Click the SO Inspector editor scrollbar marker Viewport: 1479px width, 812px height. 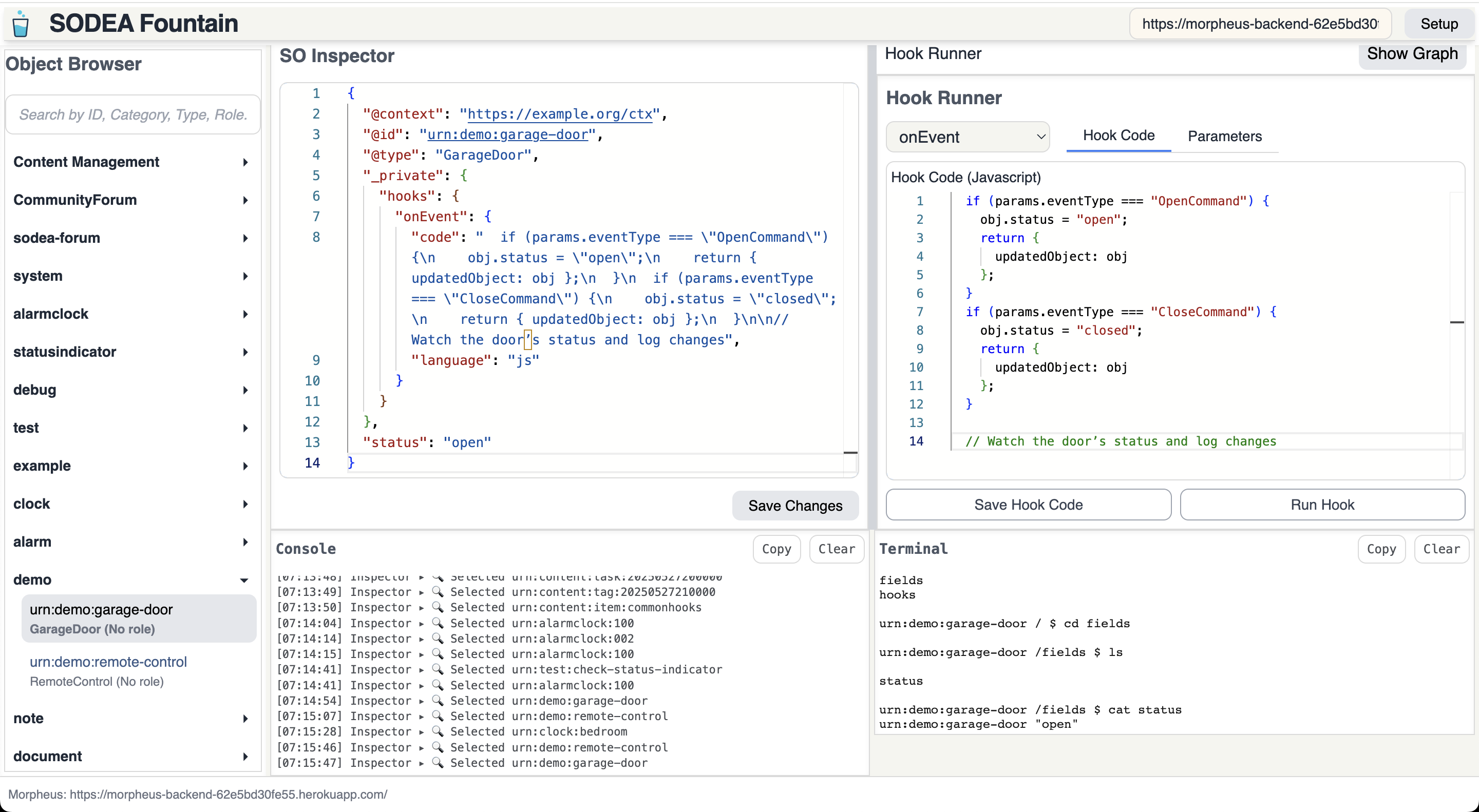(850, 453)
